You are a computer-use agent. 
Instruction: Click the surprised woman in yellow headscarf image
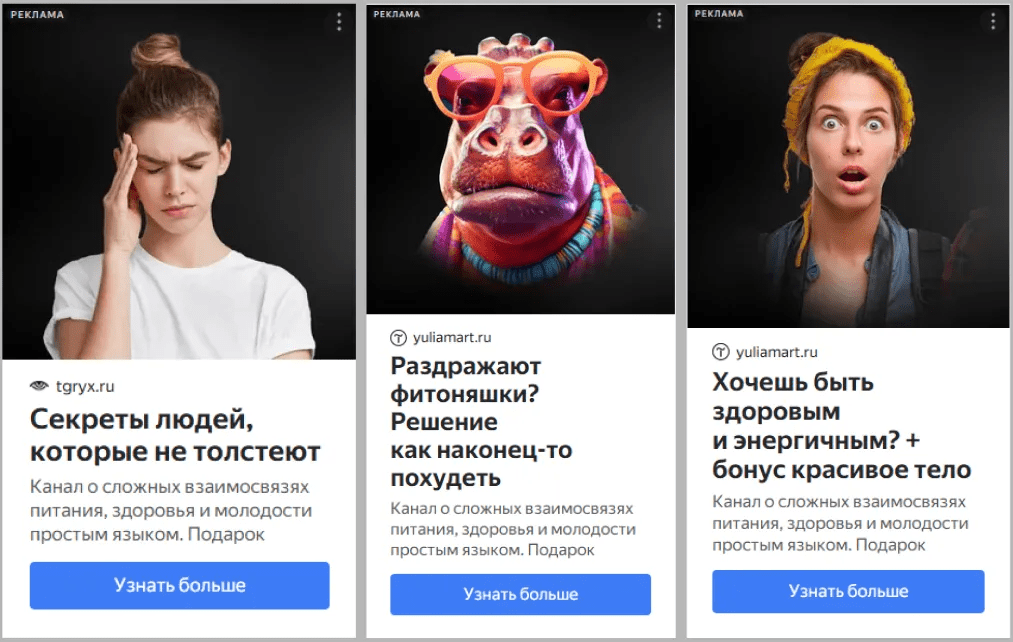point(848,166)
